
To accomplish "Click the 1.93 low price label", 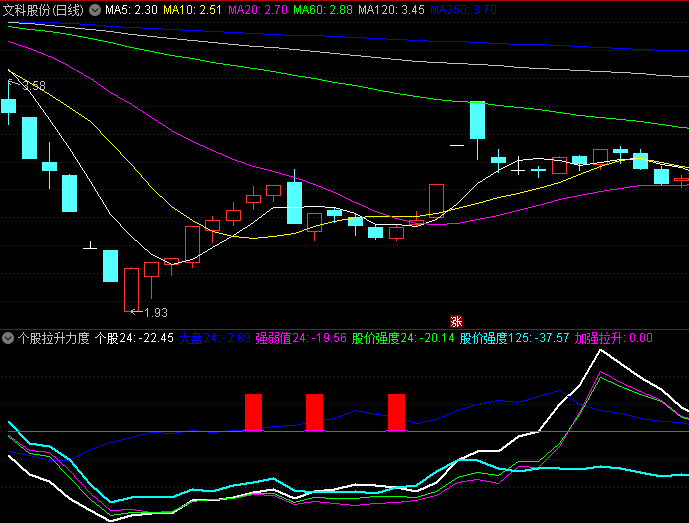I will [x=156, y=312].
